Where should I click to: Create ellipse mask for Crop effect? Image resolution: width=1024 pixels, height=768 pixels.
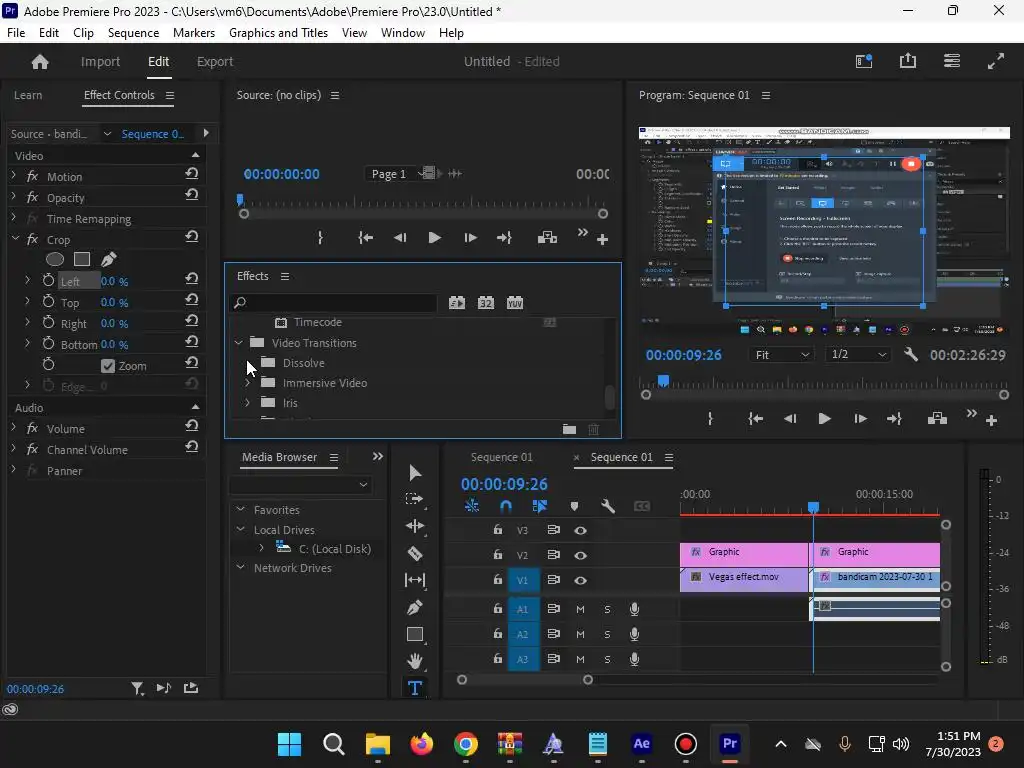click(x=55, y=259)
